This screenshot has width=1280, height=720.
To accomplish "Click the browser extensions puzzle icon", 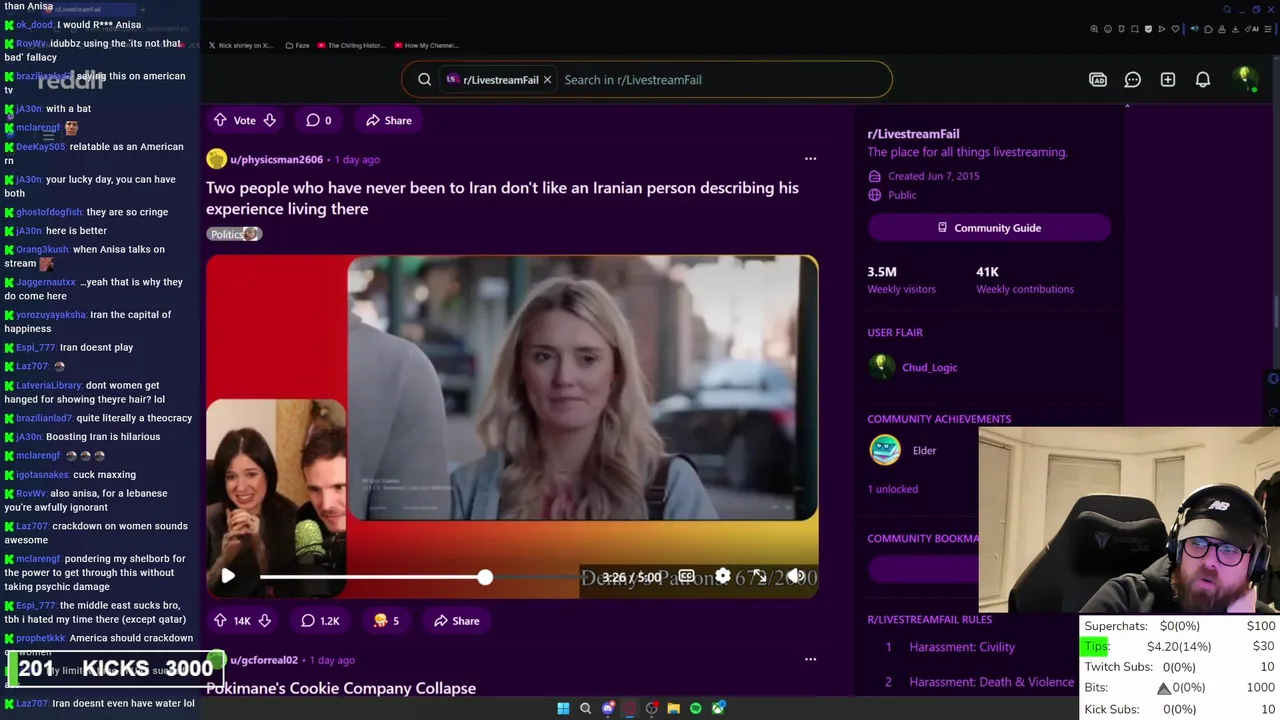I will point(1208,29).
